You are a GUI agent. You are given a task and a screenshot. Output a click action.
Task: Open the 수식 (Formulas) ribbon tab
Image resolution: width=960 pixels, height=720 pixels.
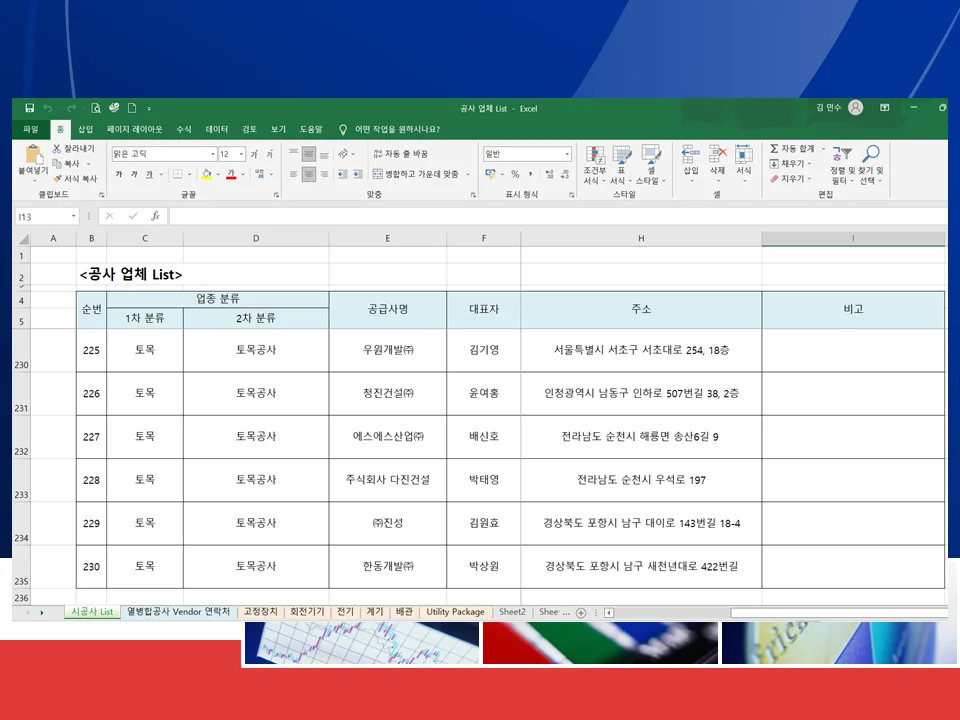[x=184, y=129]
